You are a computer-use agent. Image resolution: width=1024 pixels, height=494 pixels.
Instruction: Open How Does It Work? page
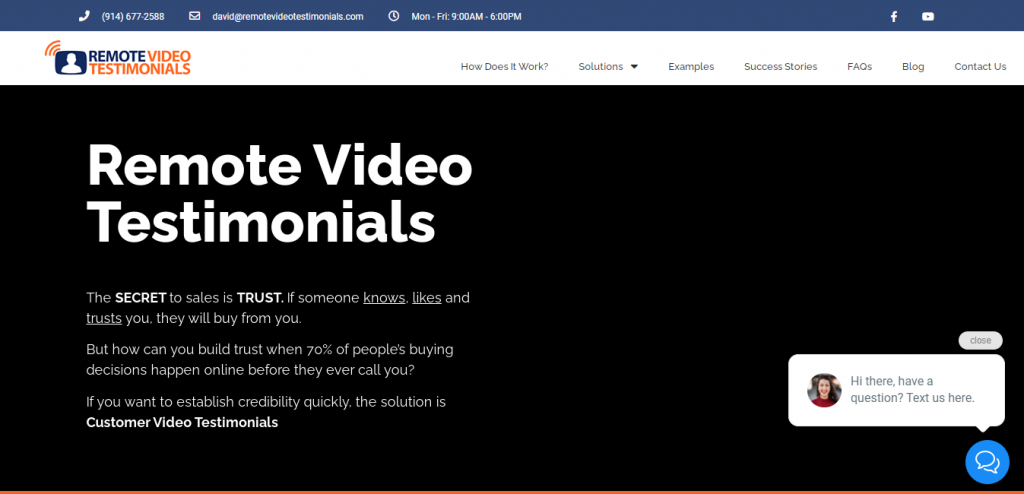[504, 67]
